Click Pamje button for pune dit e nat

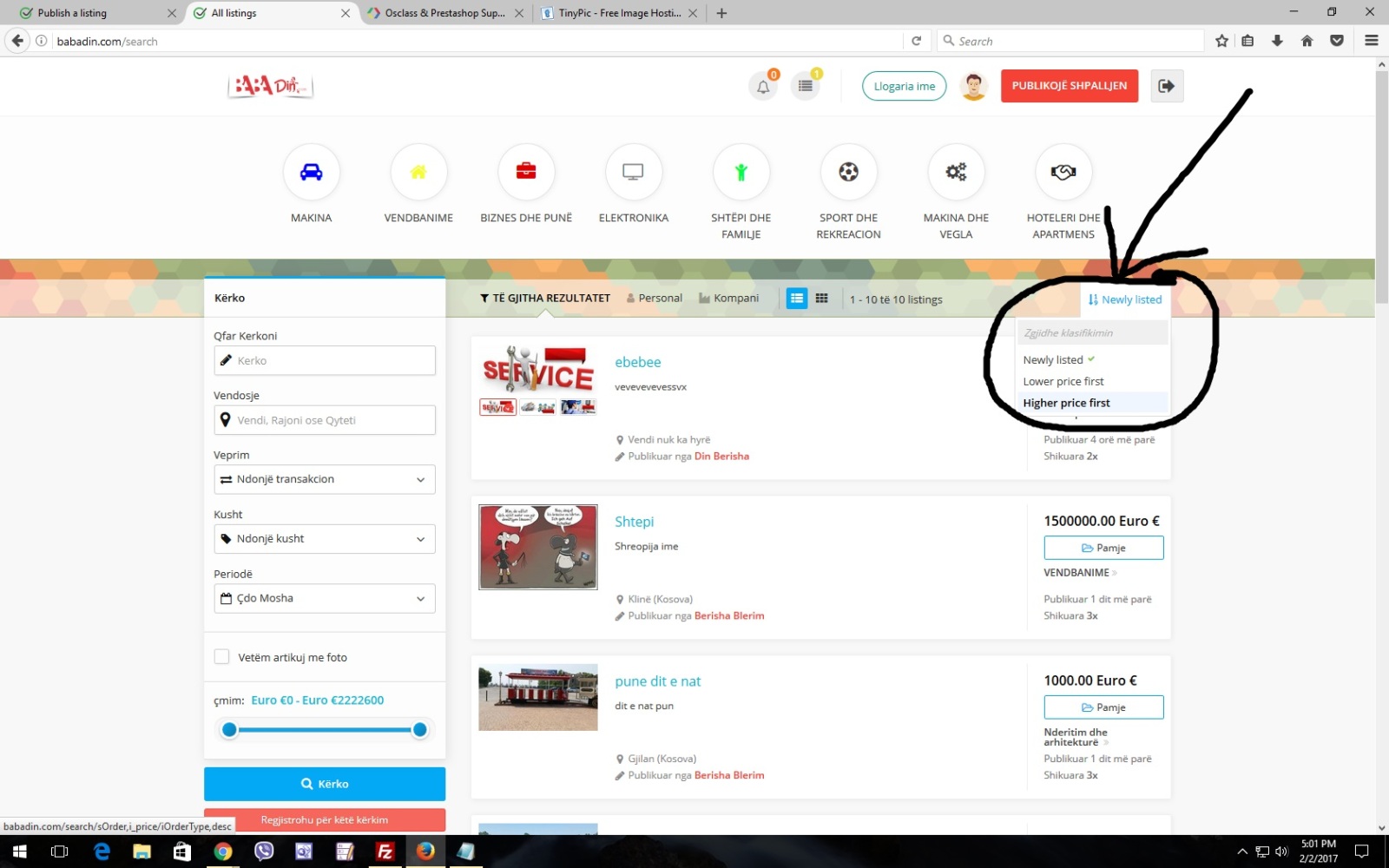point(1103,707)
